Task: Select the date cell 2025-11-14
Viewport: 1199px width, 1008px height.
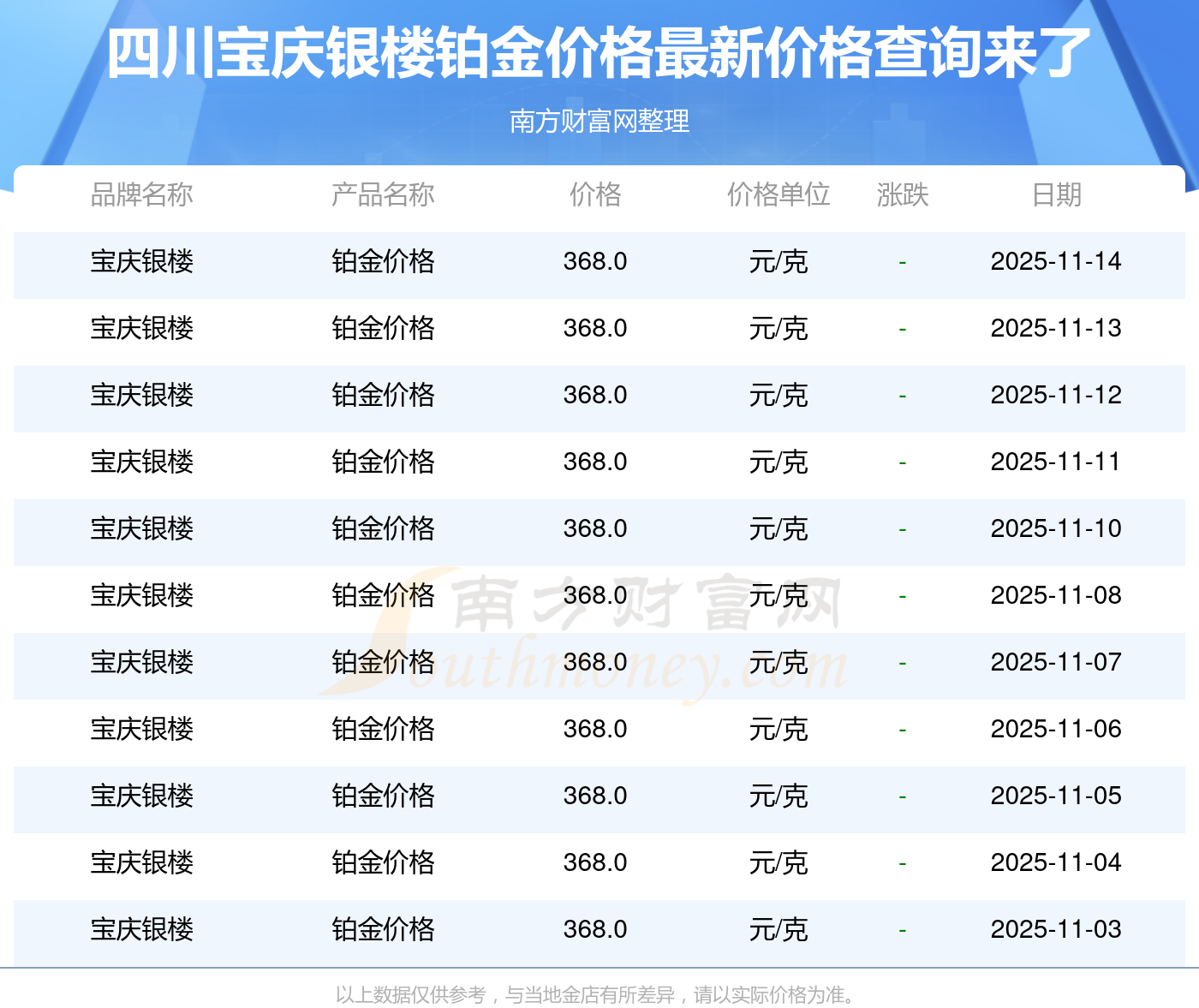Action: tap(1056, 261)
